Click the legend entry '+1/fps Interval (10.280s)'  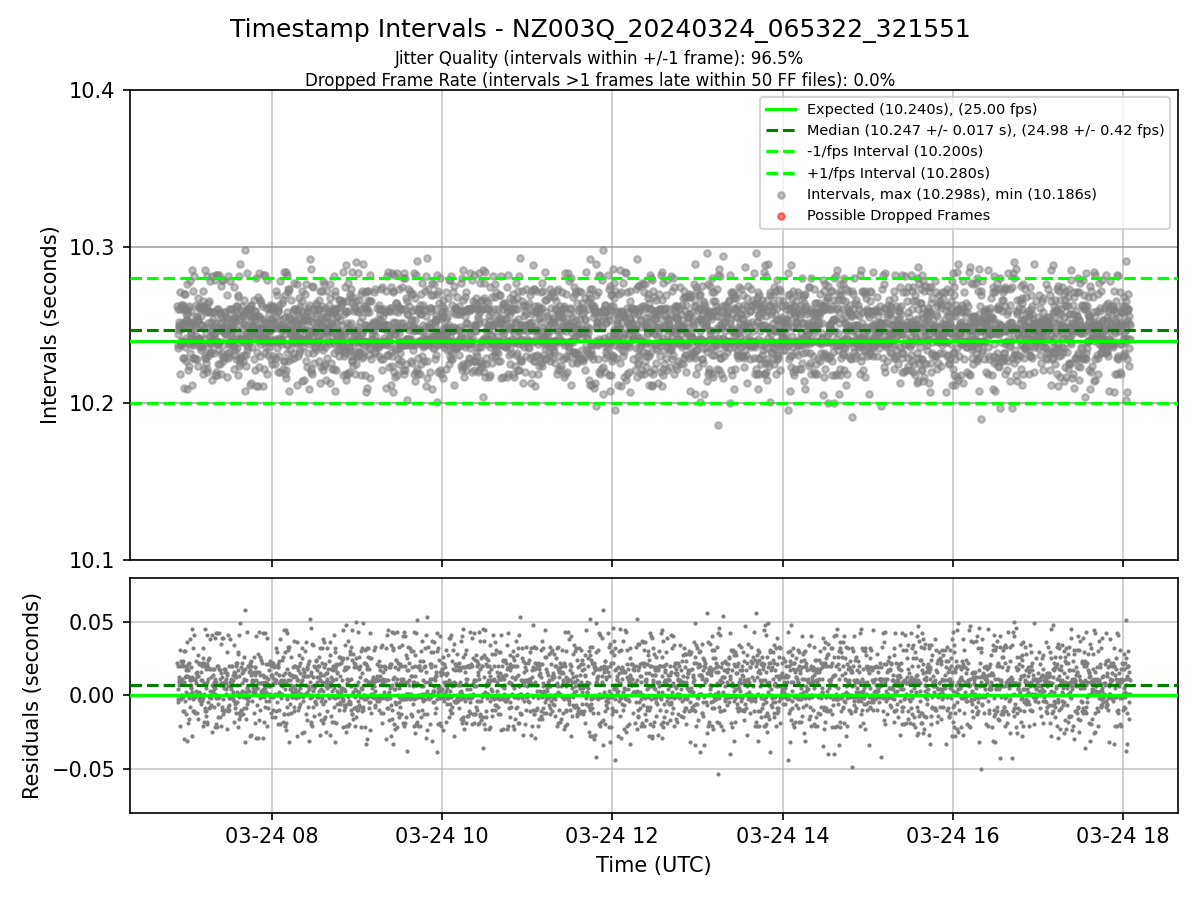(x=898, y=173)
